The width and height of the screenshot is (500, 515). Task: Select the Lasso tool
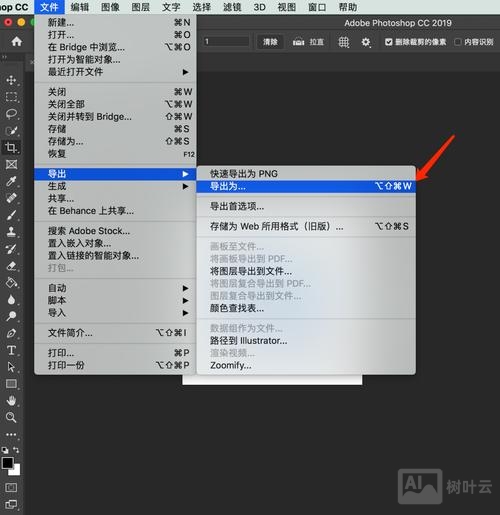tap(11, 114)
